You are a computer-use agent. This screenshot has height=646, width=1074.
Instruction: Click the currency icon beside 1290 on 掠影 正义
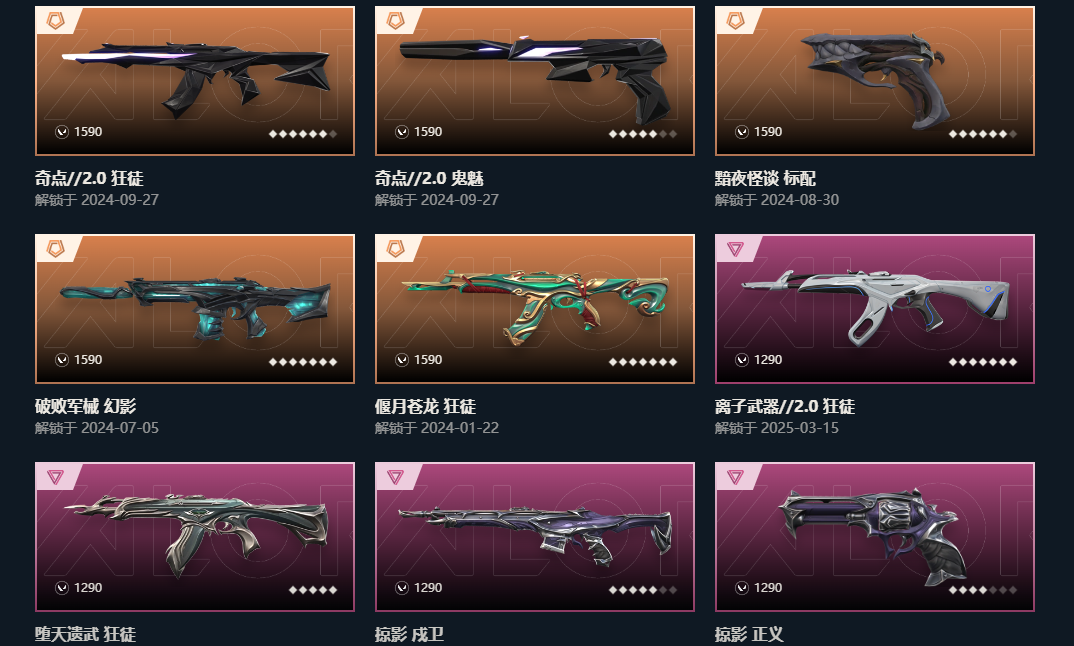742,588
